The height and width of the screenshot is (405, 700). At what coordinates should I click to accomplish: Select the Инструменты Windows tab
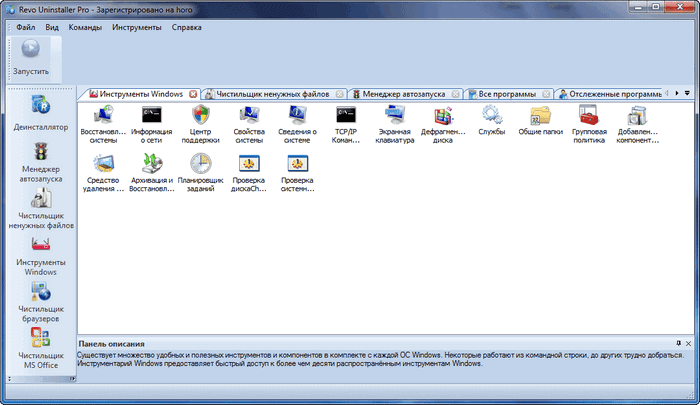point(141,94)
